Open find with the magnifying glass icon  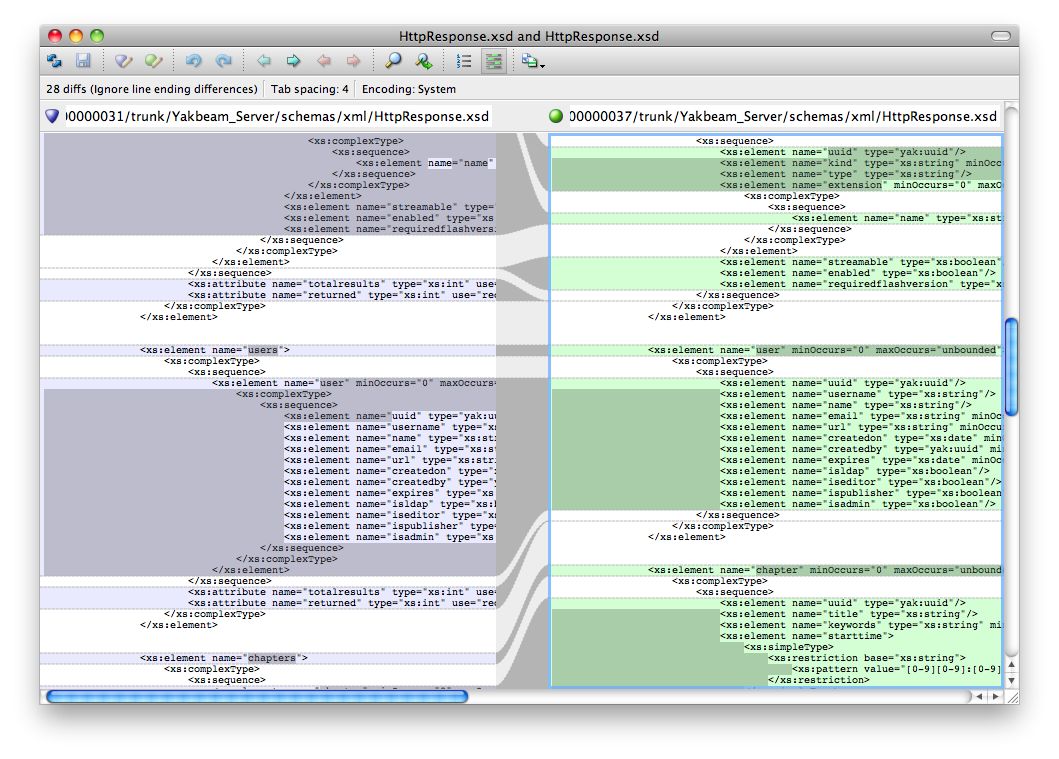coord(393,61)
